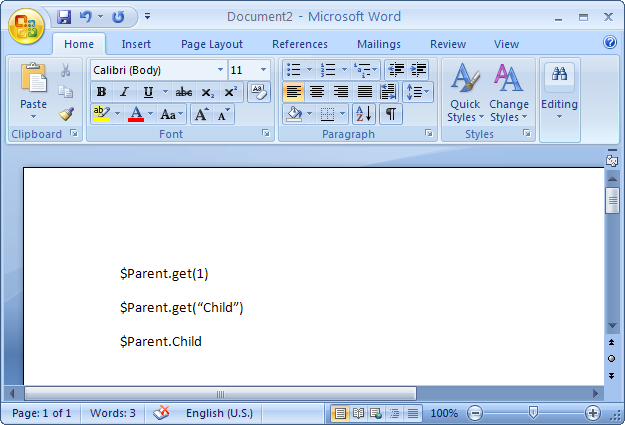Clear formatting from selected text
Viewport: 625px width, 425px height.
tap(259, 92)
